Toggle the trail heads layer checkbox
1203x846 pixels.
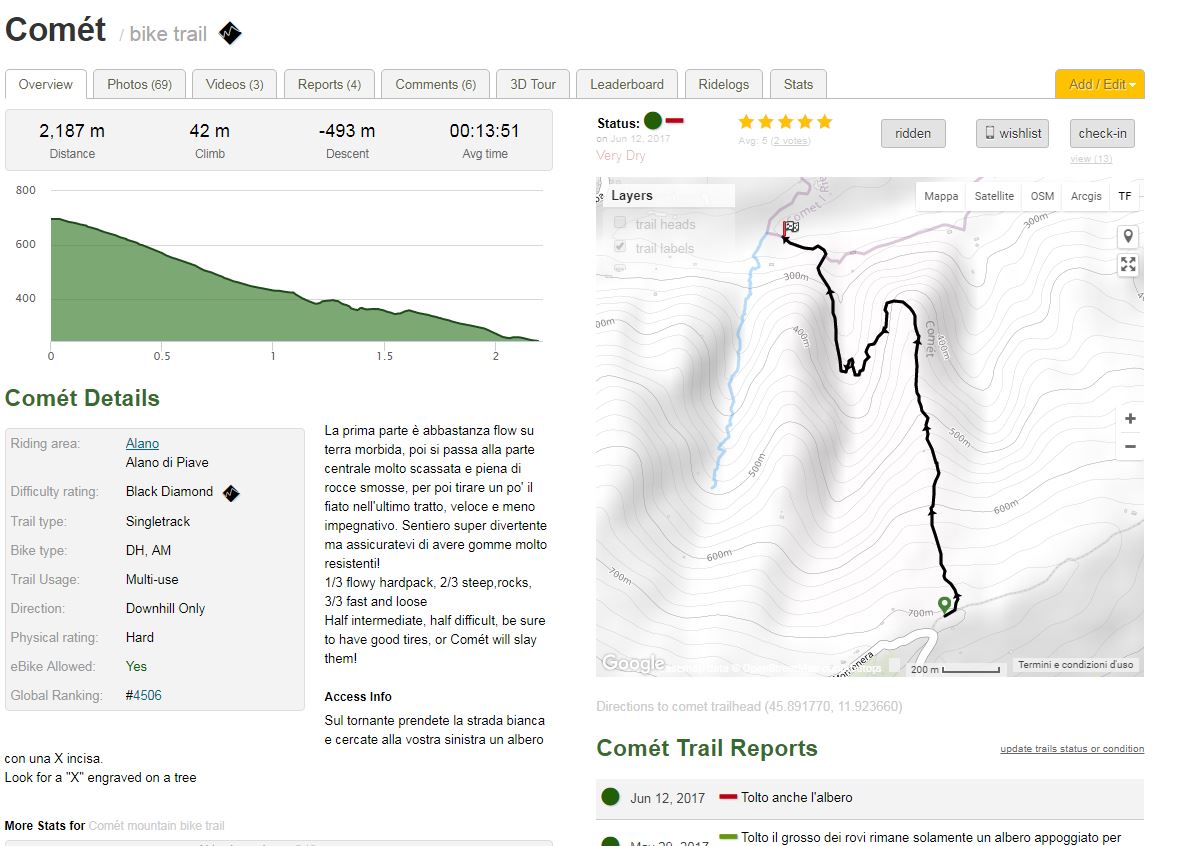[x=620, y=223]
